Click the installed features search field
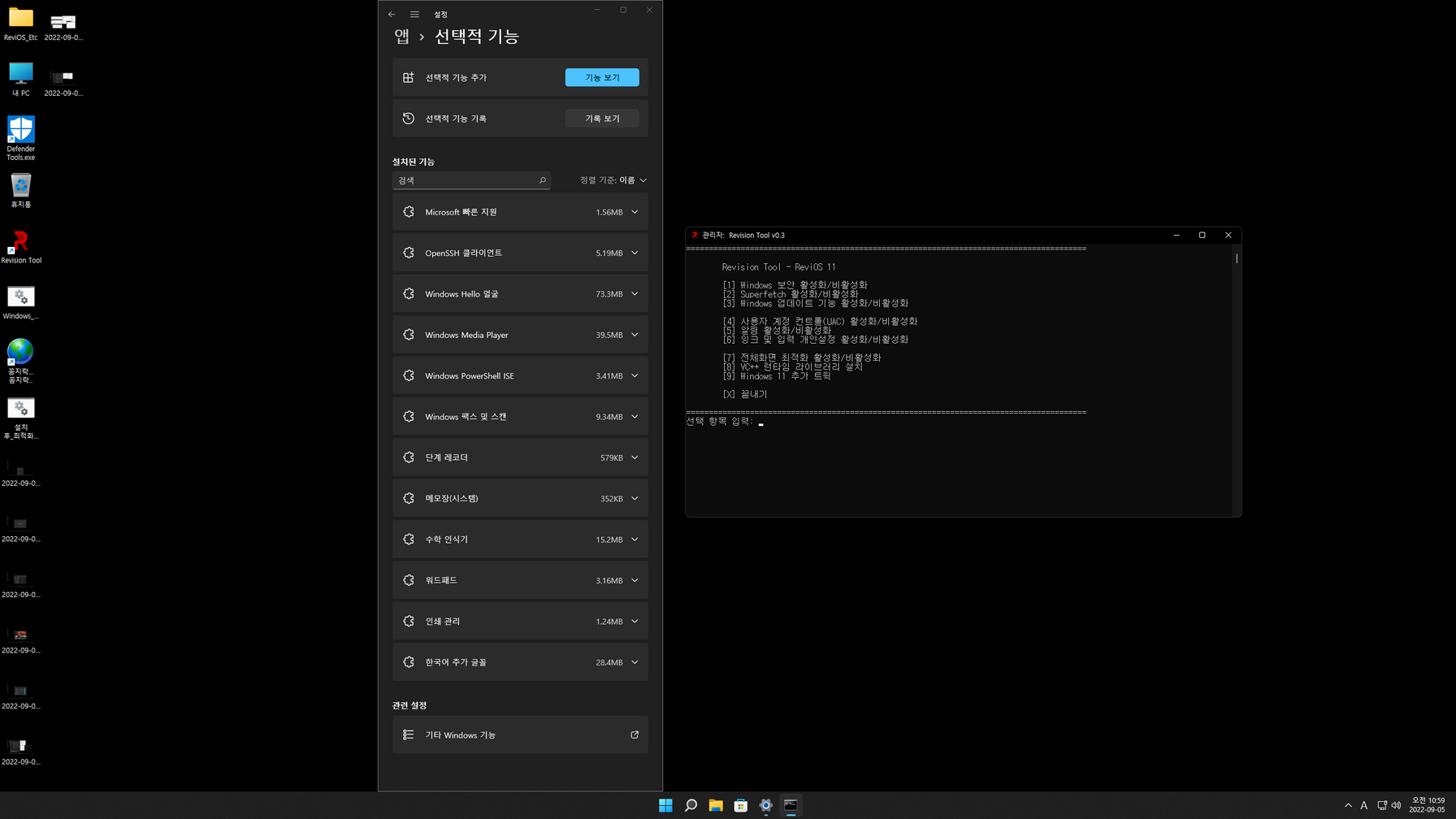The width and height of the screenshot is (1456, 819). [471, 180]
